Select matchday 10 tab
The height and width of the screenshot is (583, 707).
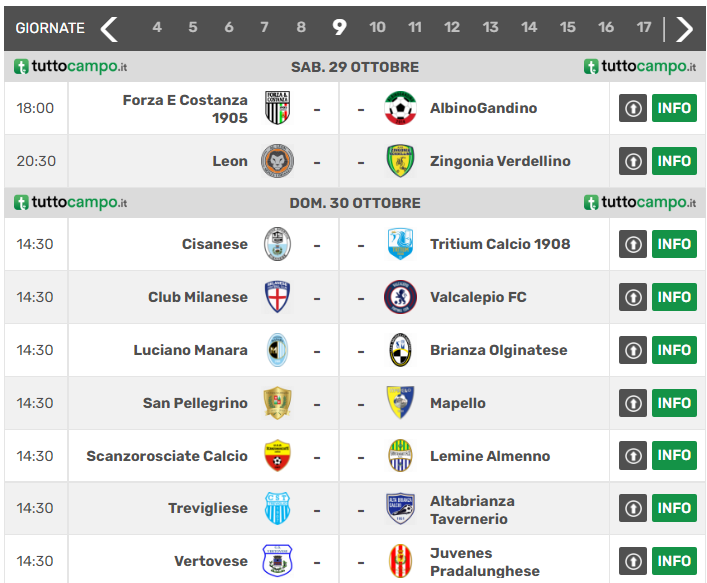click(377, 28)
